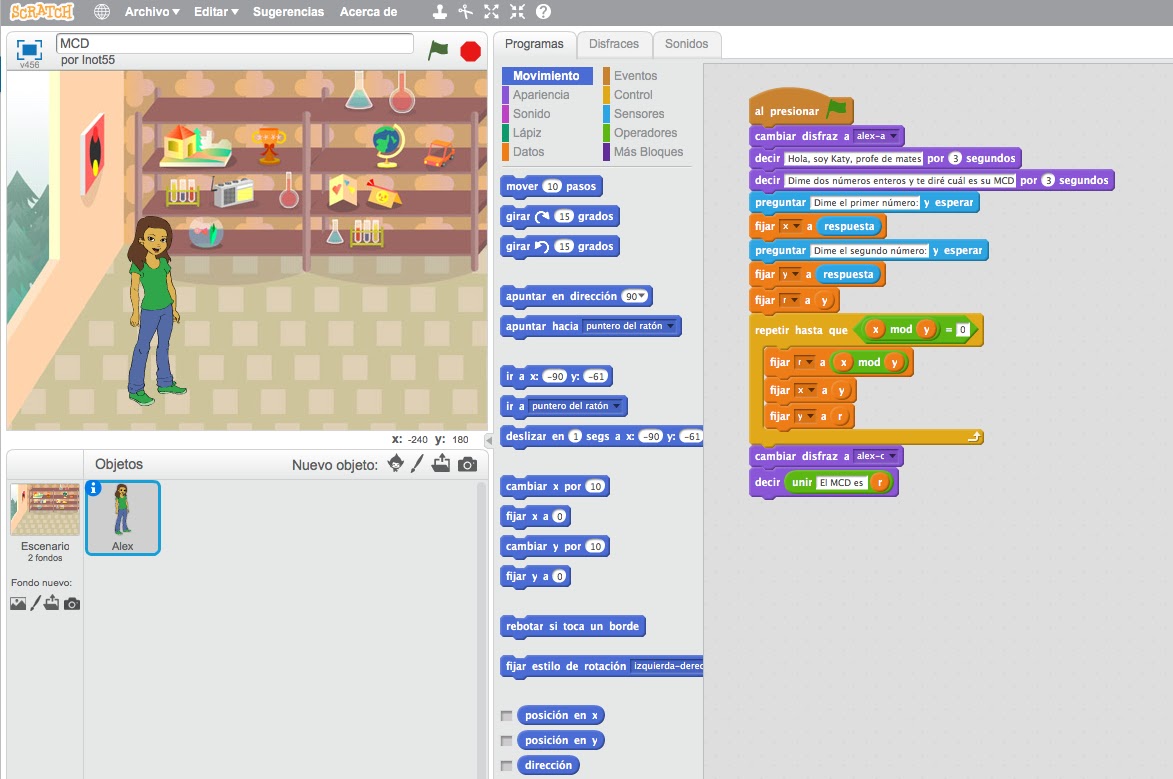Enable the posición en y stage monitor

coord(506,740)
